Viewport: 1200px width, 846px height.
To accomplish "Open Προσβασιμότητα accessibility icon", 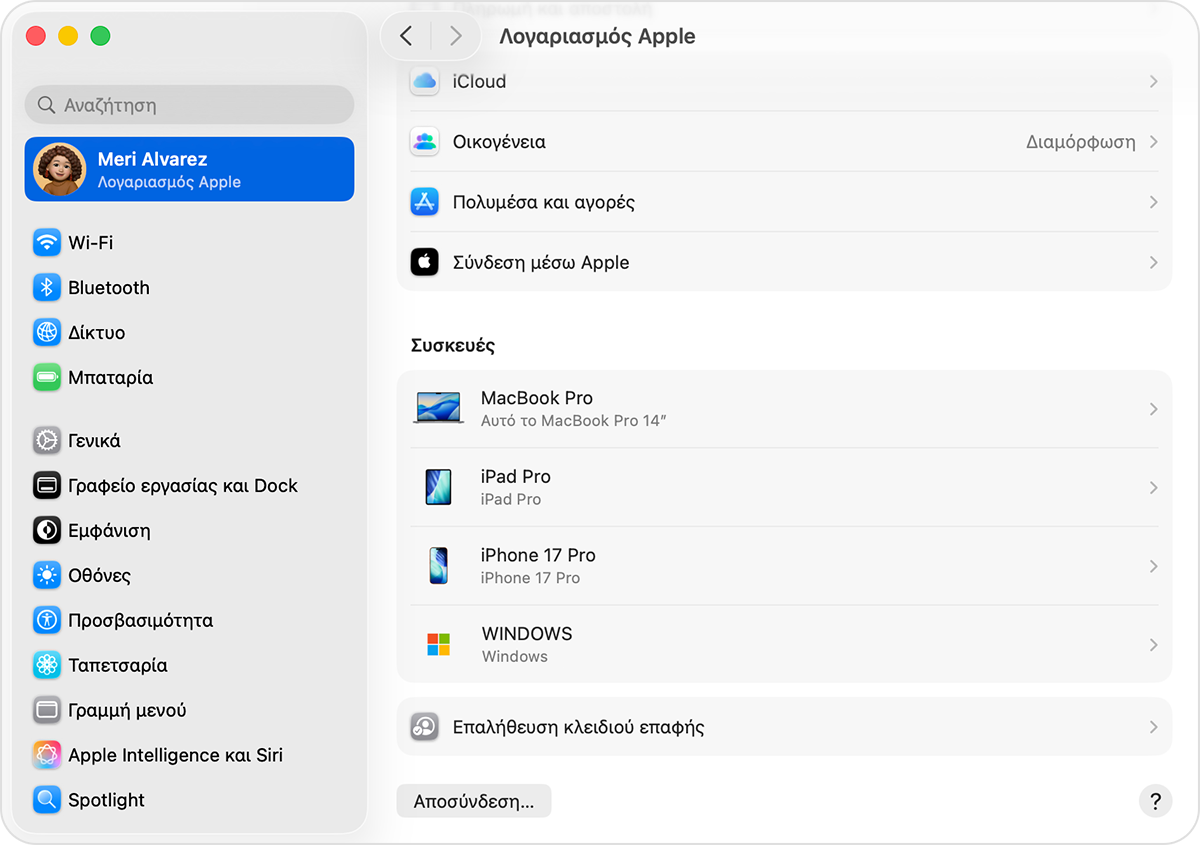I will pyautogui.click(x=47, y=620).
